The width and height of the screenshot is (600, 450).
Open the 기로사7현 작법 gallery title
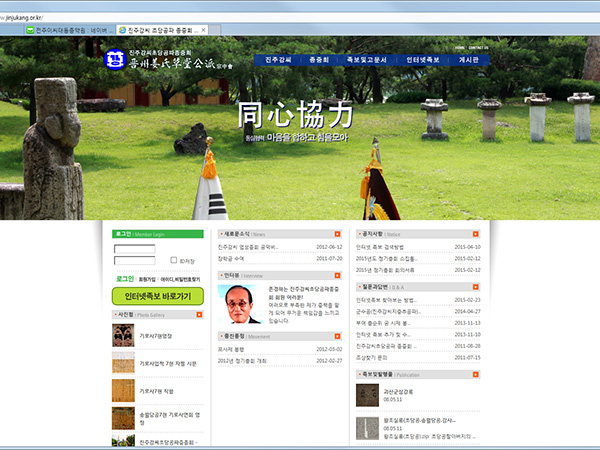point(156,391)
